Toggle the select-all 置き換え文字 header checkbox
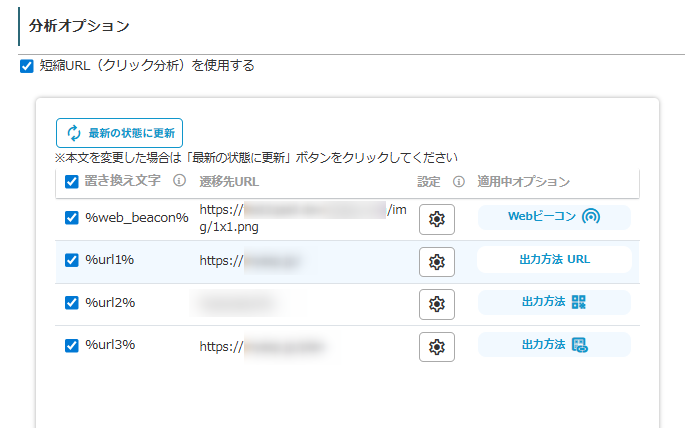Image resolution: width=685 pixels, height=428 pixels. pyautogui.click(x=72, y=182)
